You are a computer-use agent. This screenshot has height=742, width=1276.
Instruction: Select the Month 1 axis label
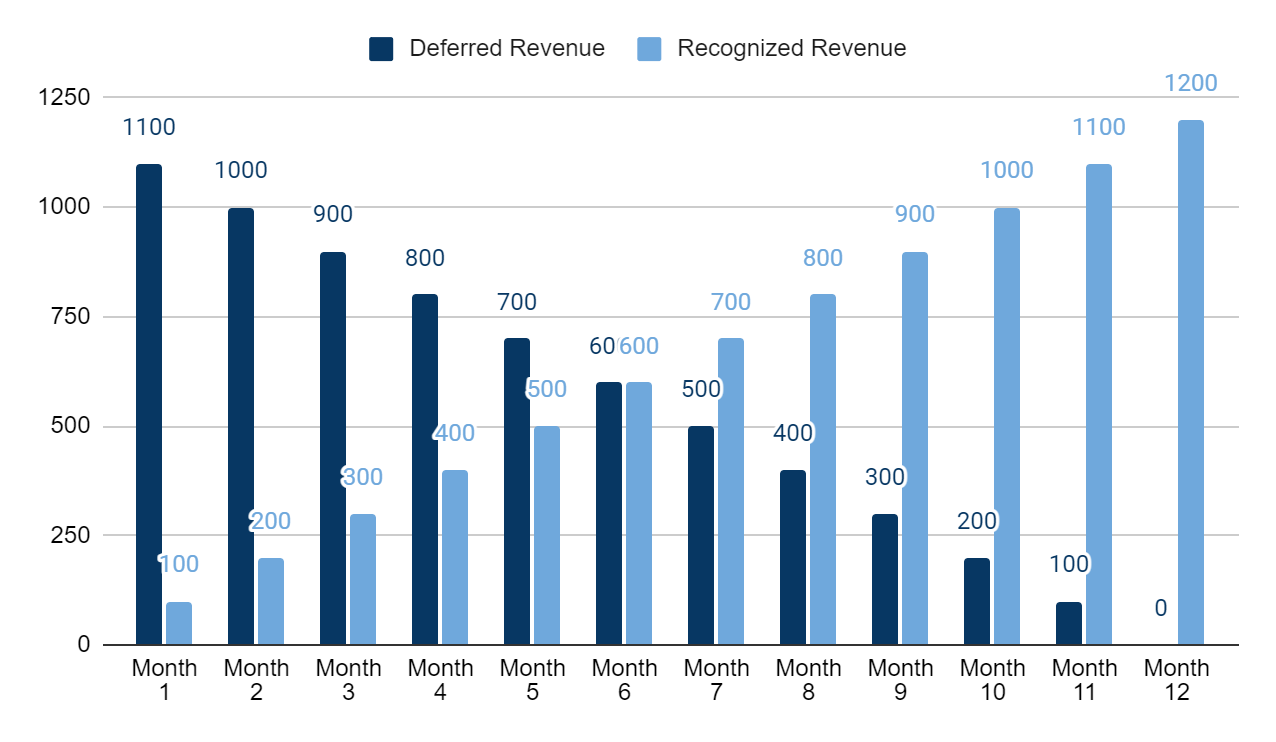(164, 677)
